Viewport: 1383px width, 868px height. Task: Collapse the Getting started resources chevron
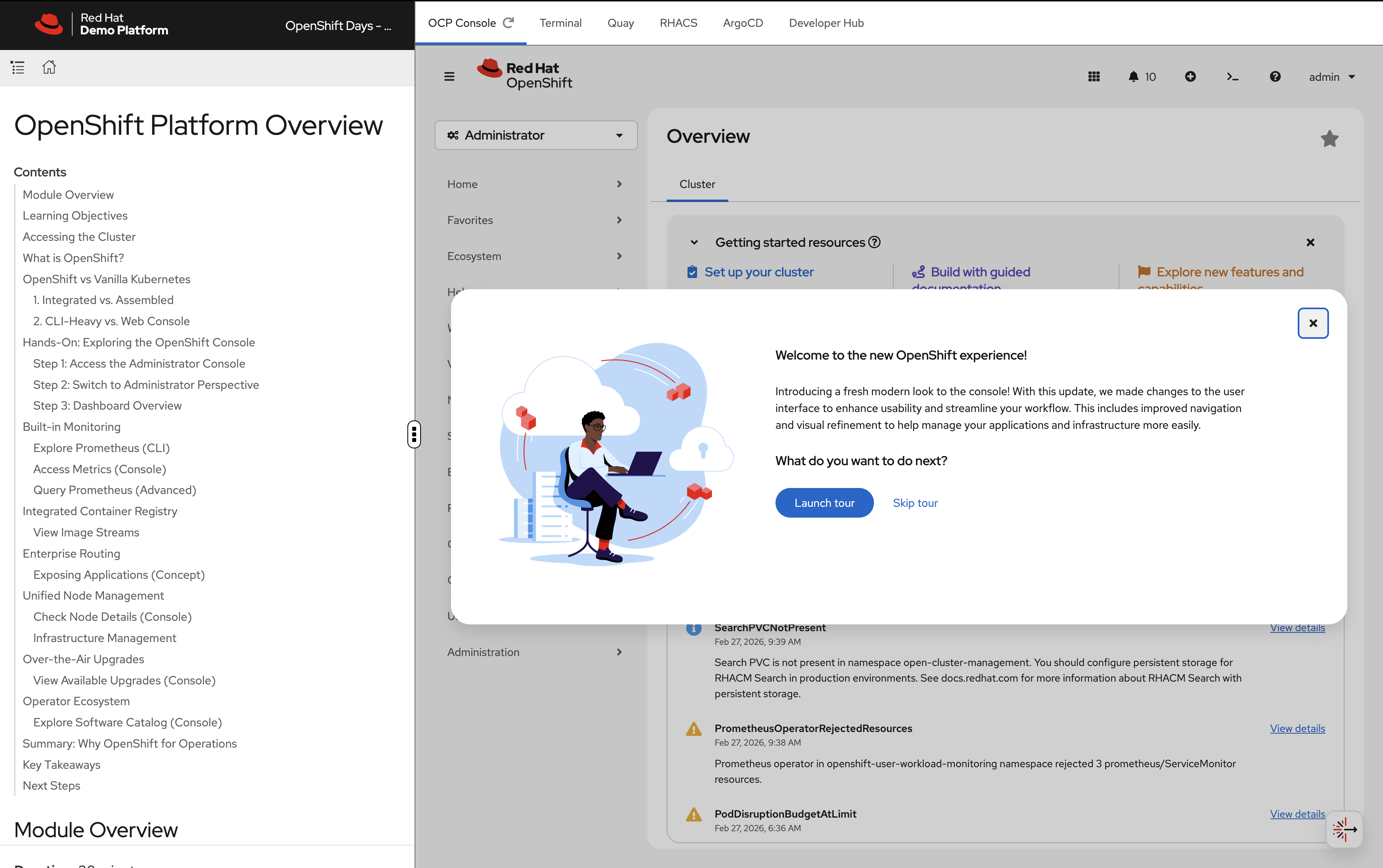coord(694,242)
